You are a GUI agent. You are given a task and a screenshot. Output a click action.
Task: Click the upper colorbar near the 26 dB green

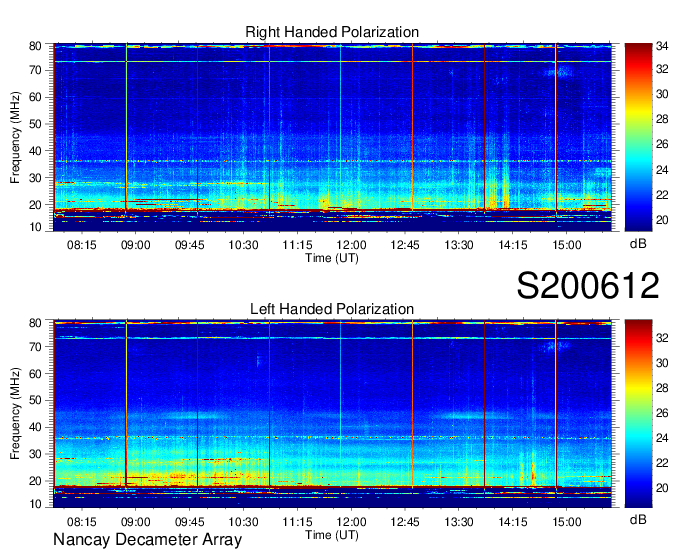[638, 144]
